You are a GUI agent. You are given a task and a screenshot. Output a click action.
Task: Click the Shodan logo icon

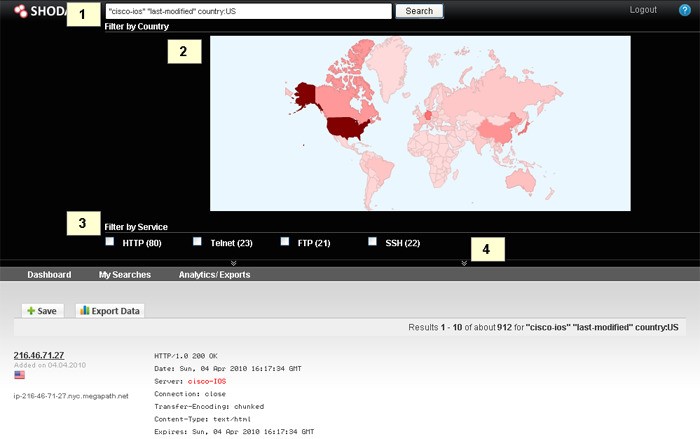coord(21,11)
